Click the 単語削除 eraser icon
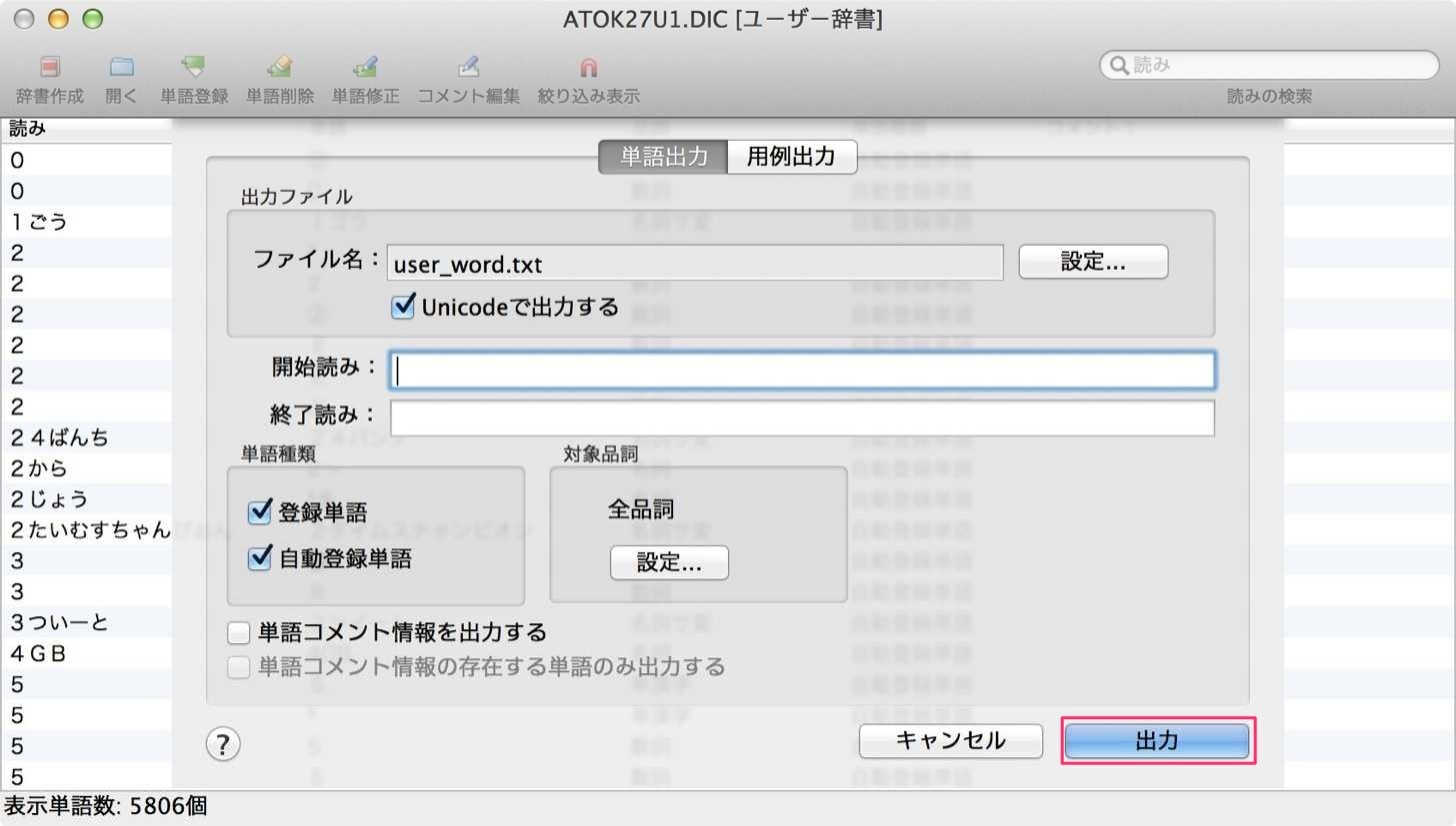The width and height of the screenshot is (1456, 826). pos(280,68)
